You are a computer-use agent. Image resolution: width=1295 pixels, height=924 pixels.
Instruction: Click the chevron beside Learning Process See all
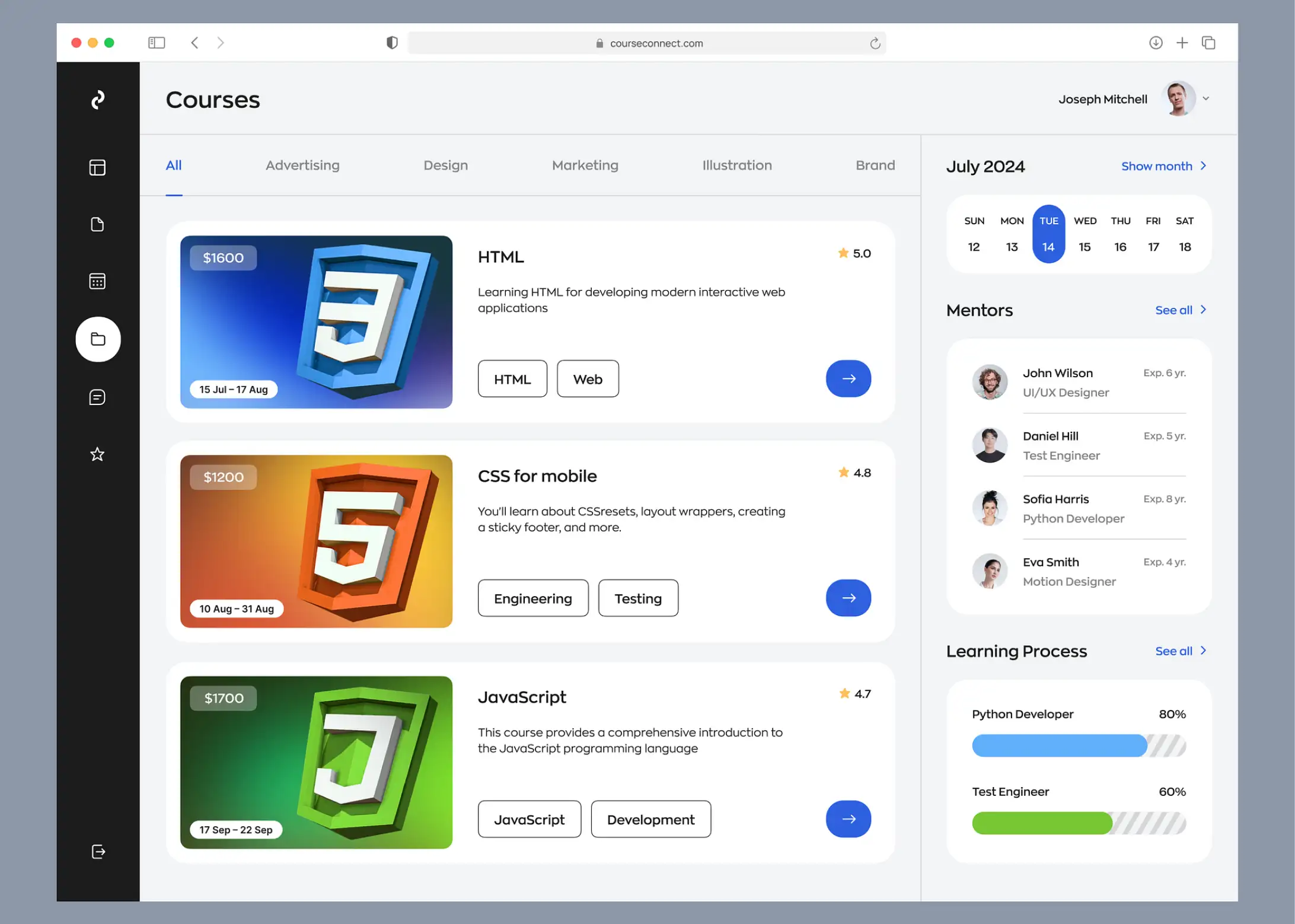[x=1203, y=651]
